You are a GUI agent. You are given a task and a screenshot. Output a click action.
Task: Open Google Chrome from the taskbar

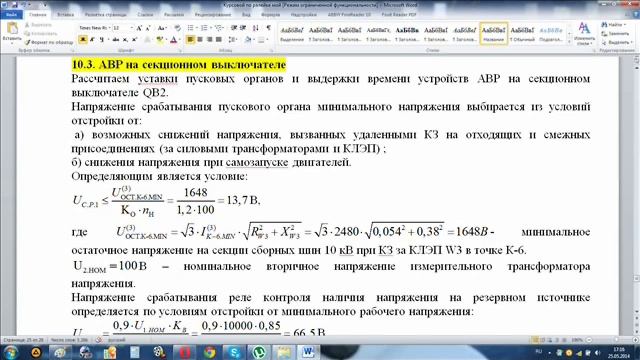[210, 352]
